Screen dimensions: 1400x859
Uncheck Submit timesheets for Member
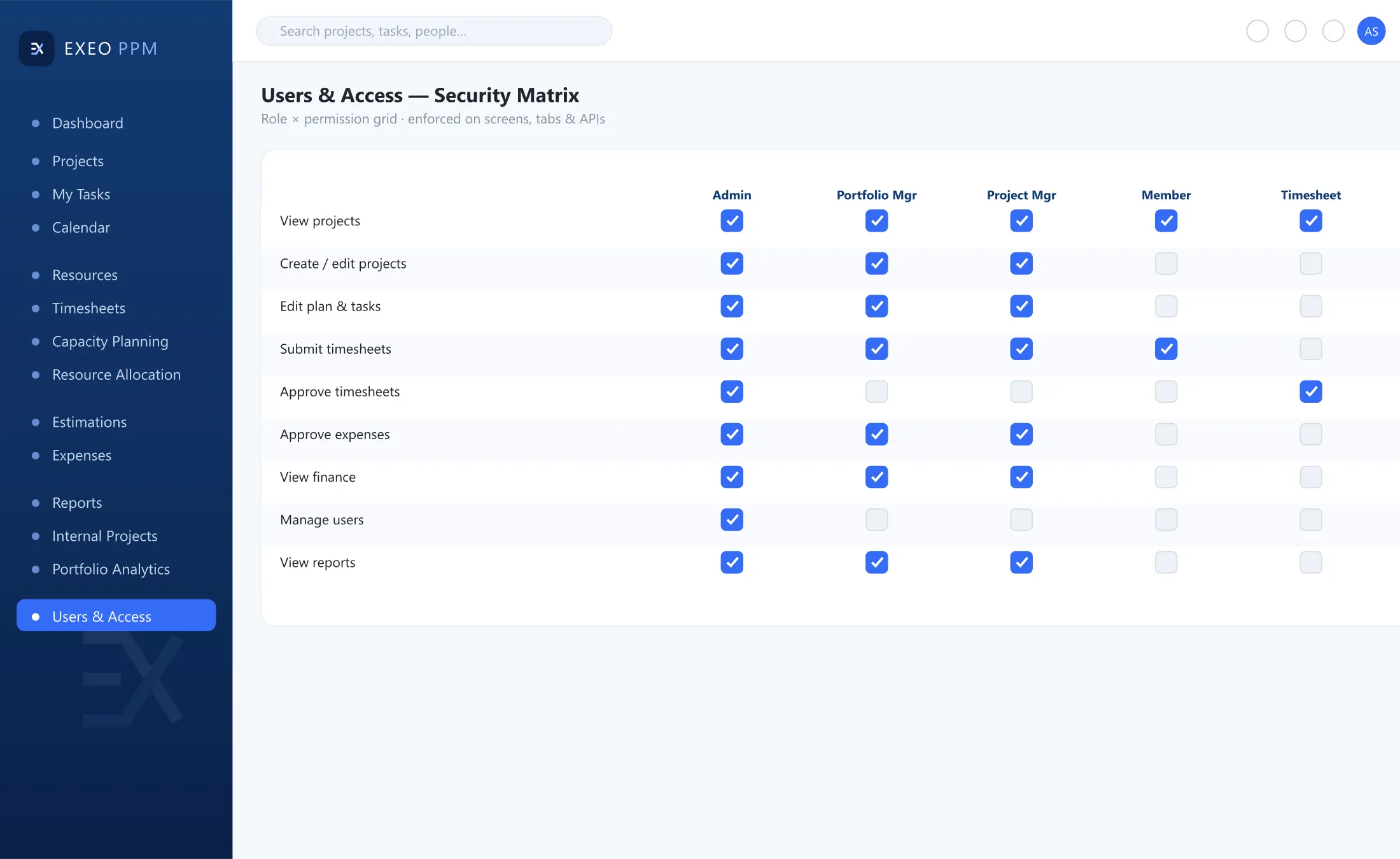pos(1166,349)
